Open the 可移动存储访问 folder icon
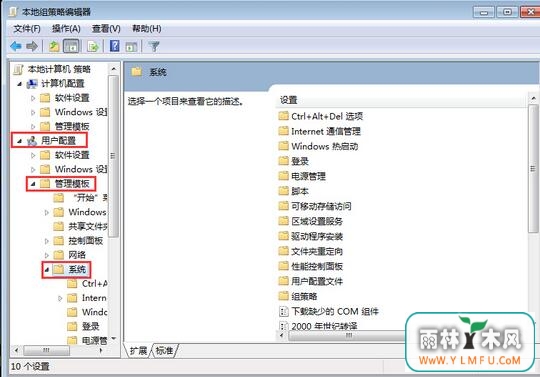Screen dimensions: 540x377 click(283, 206)
